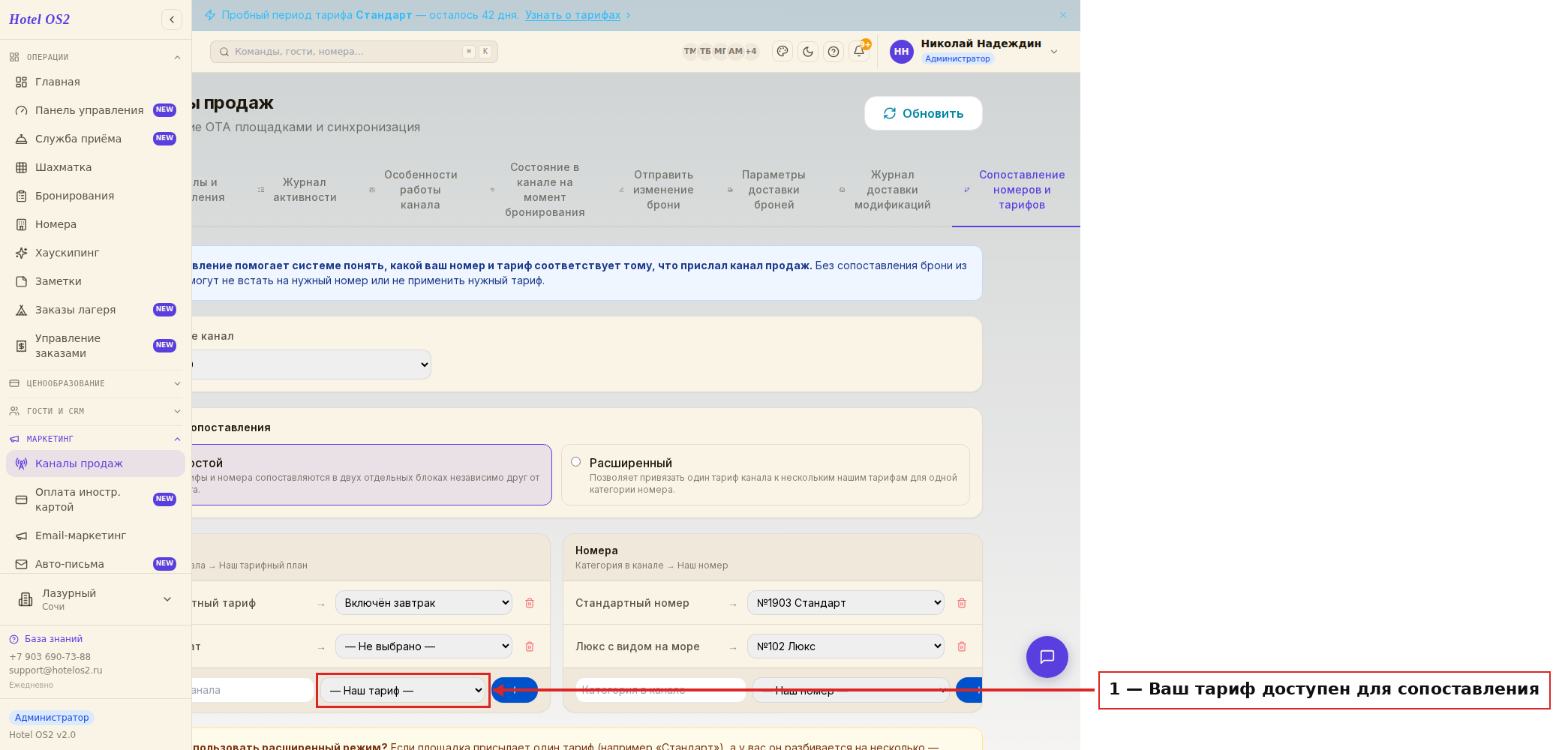Expand the Лазурный hotel switcher
Screen dimensions: 1568x750
pyautogui.click(x=95, y=599)
